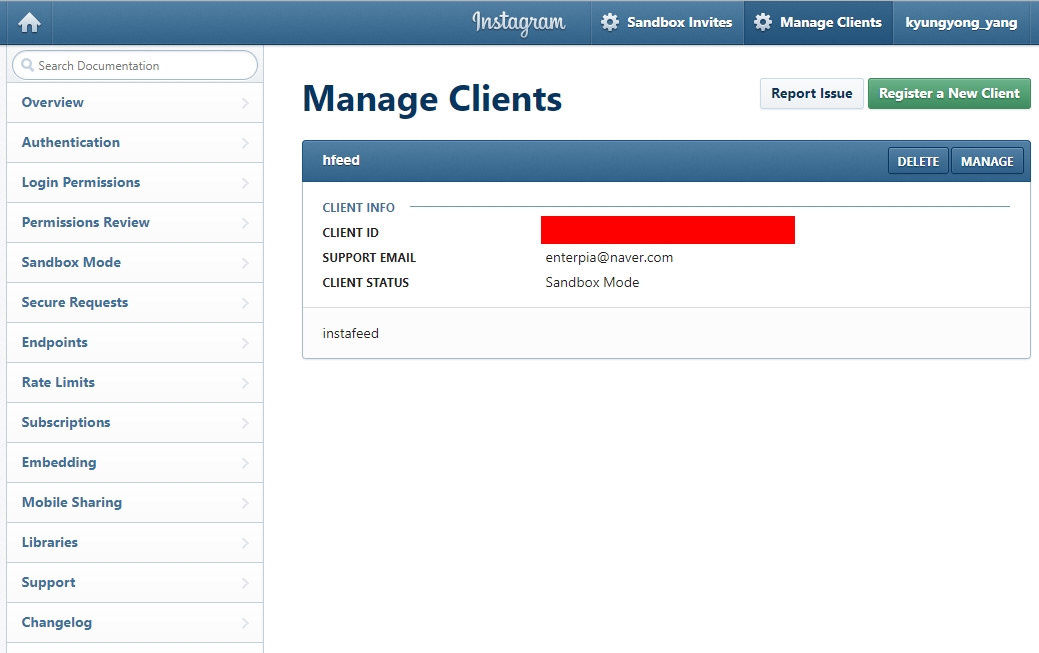Expand the Overview chevron arrow

pos(245,103)
